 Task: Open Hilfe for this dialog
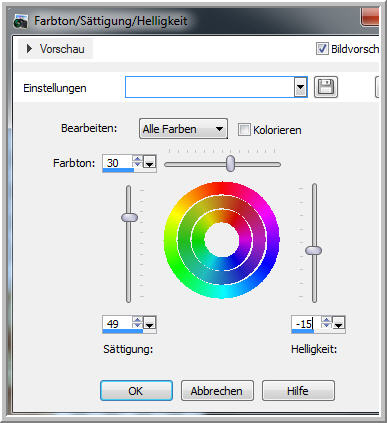(x=298, y=391)
